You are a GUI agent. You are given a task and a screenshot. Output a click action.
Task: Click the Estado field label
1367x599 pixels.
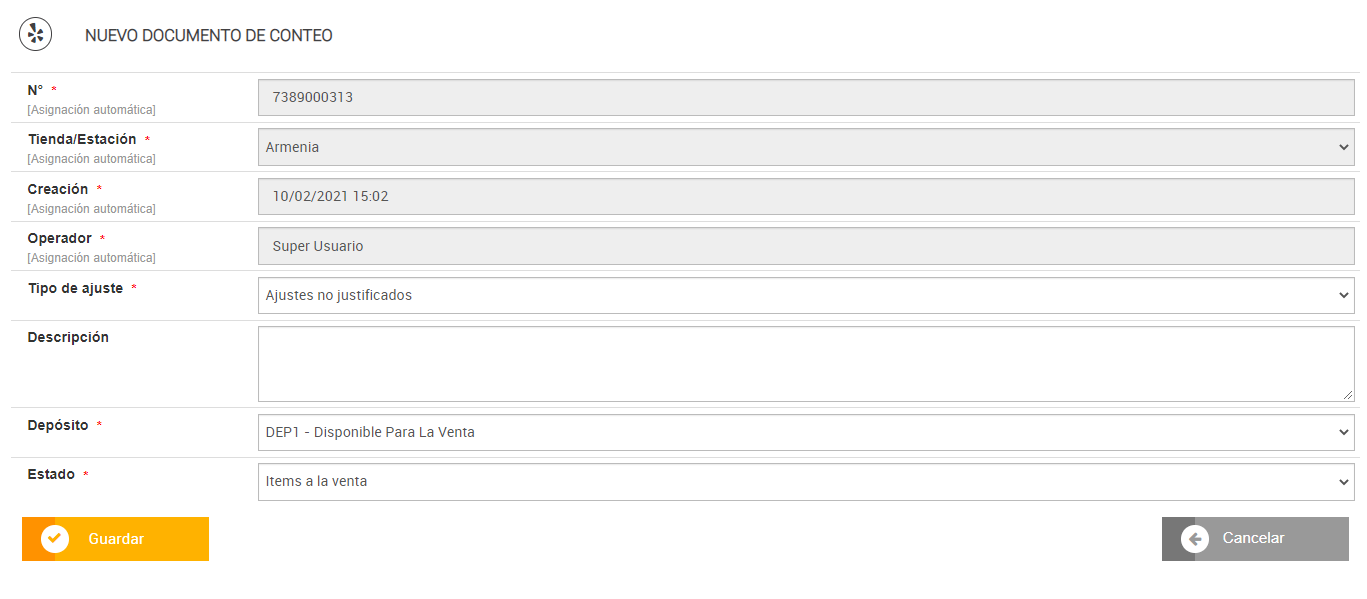click(51, 475)
